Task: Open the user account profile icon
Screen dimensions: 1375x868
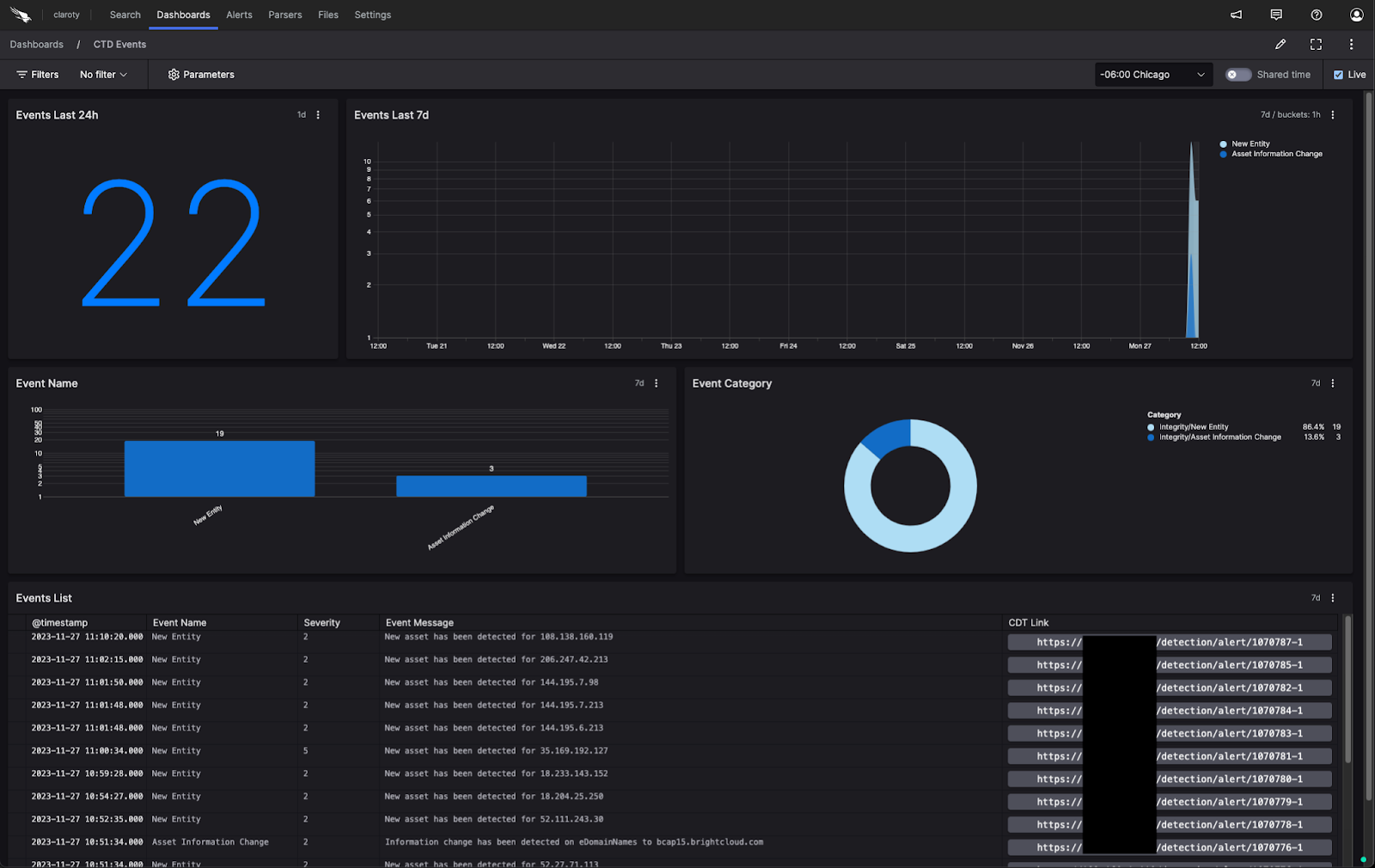Action: tap(1356, 15)
